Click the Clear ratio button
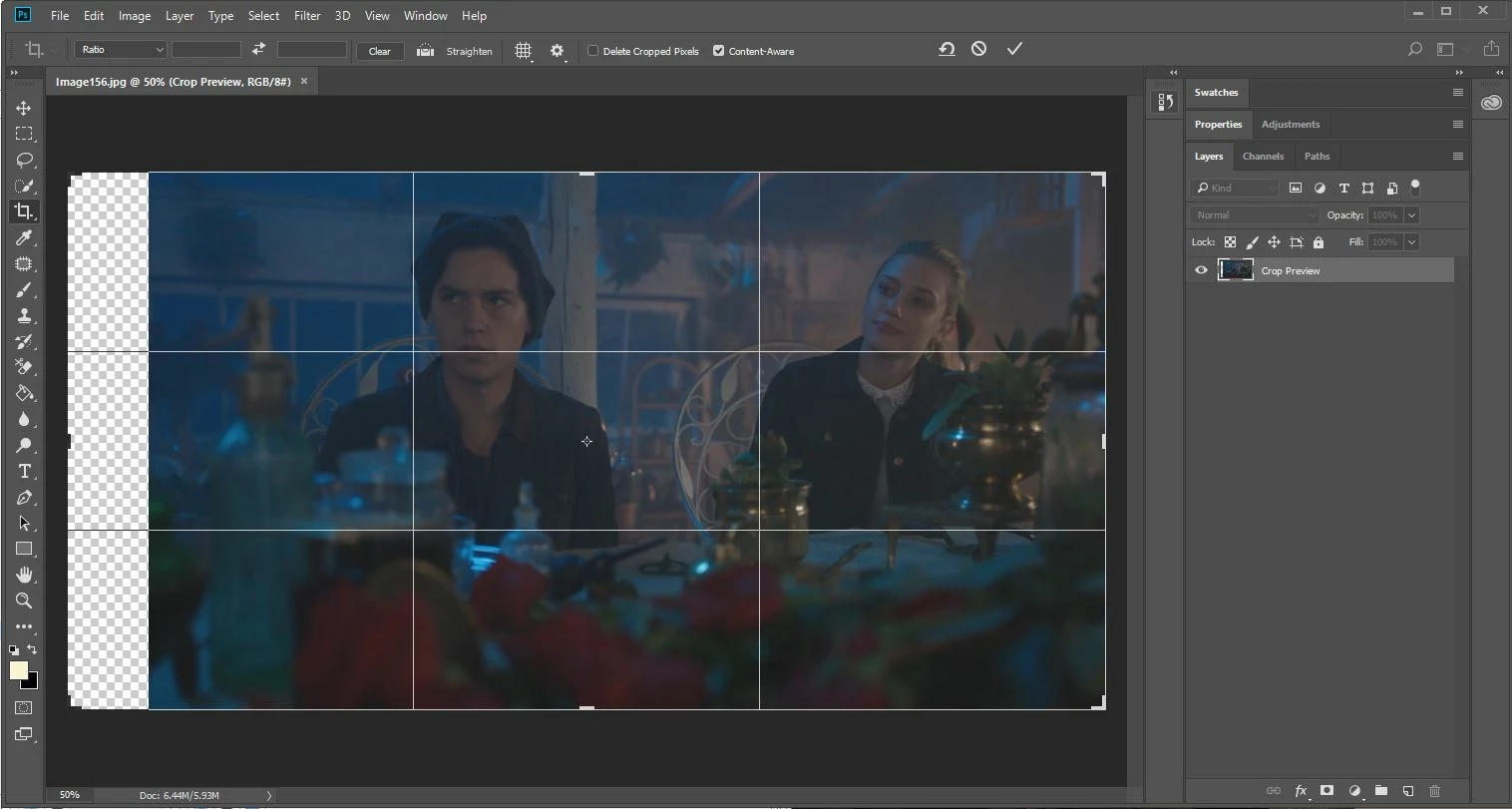This screenshot has height=809, width=1512. tap(380, 51)
